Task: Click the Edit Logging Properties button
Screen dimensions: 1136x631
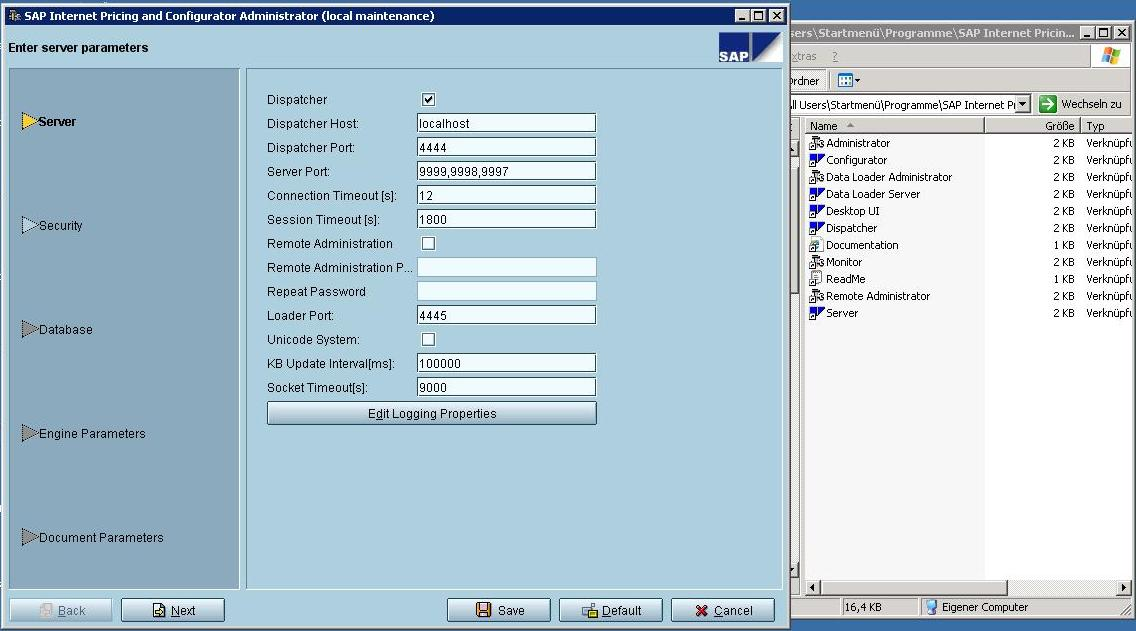Action: pyautogui.click(x=431, y=414)
